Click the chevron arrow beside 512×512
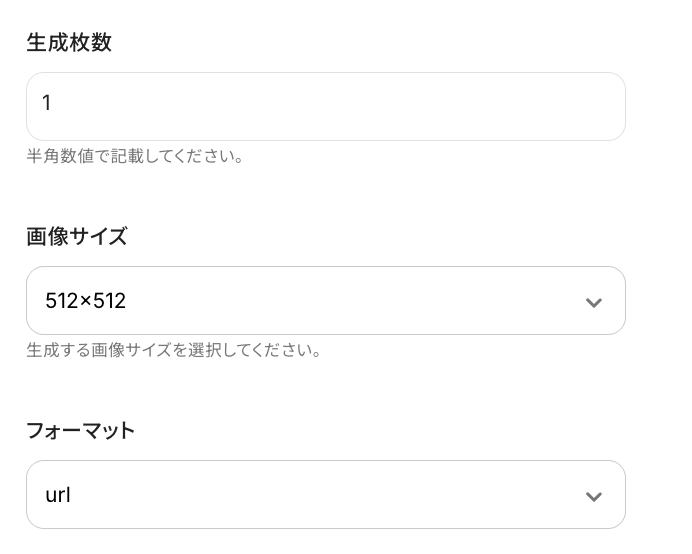This screenshot has width=692, height=554. click(x=594, y=302)
